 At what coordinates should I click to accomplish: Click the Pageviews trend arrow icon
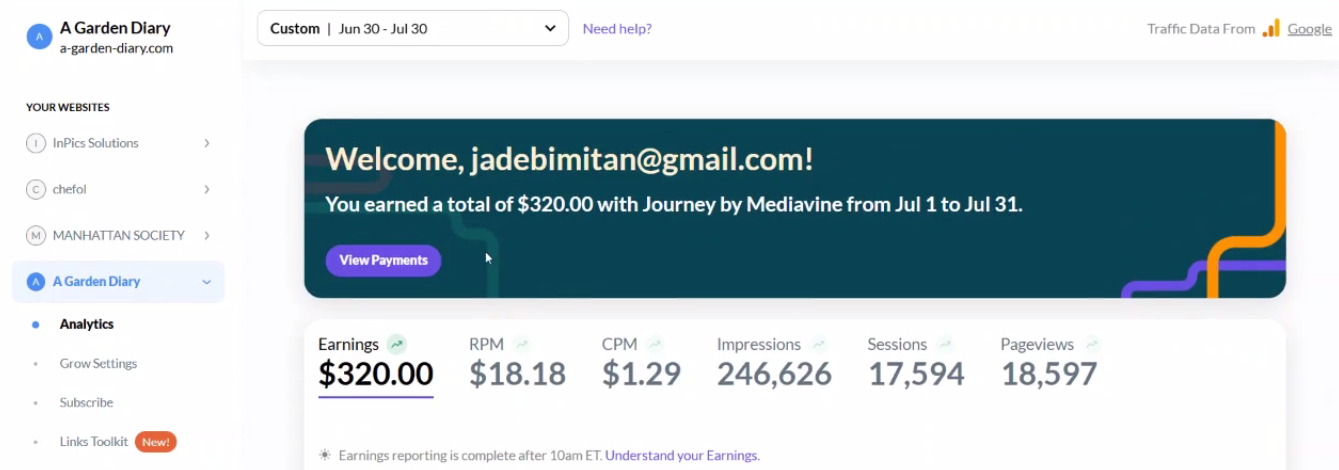pos(1092,344)
